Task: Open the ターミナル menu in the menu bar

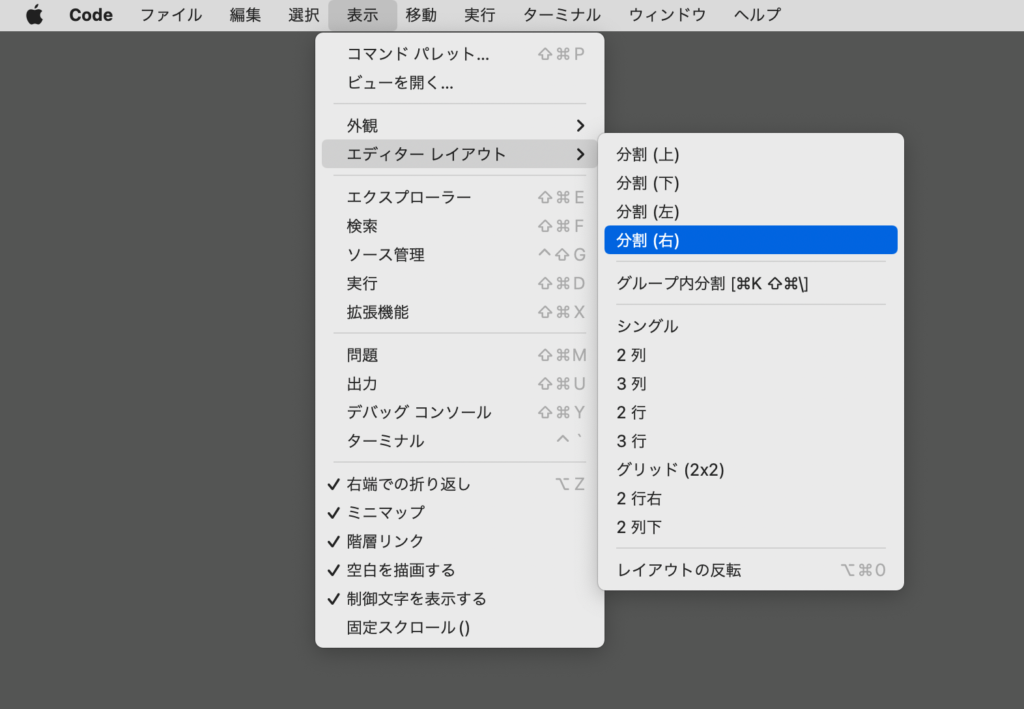Action: tap(565, 15)
